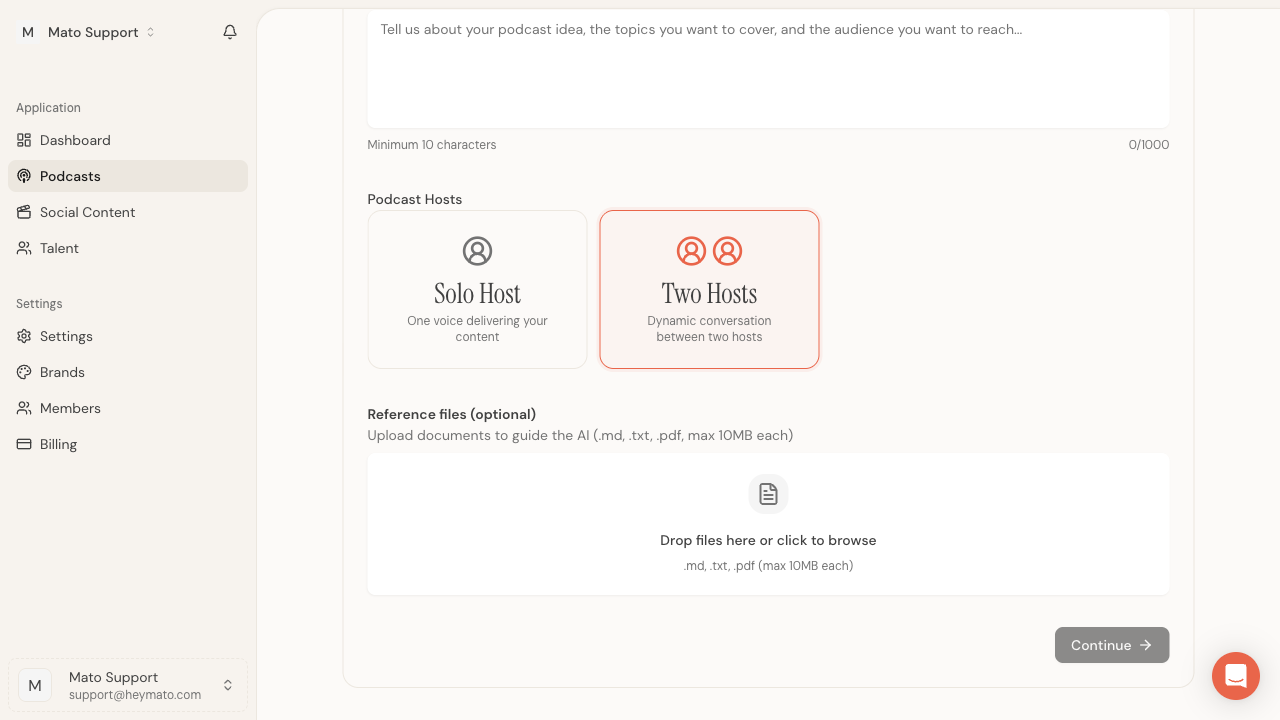Open Social Content
Viewport: 1280px width, 720px height.
128,212
